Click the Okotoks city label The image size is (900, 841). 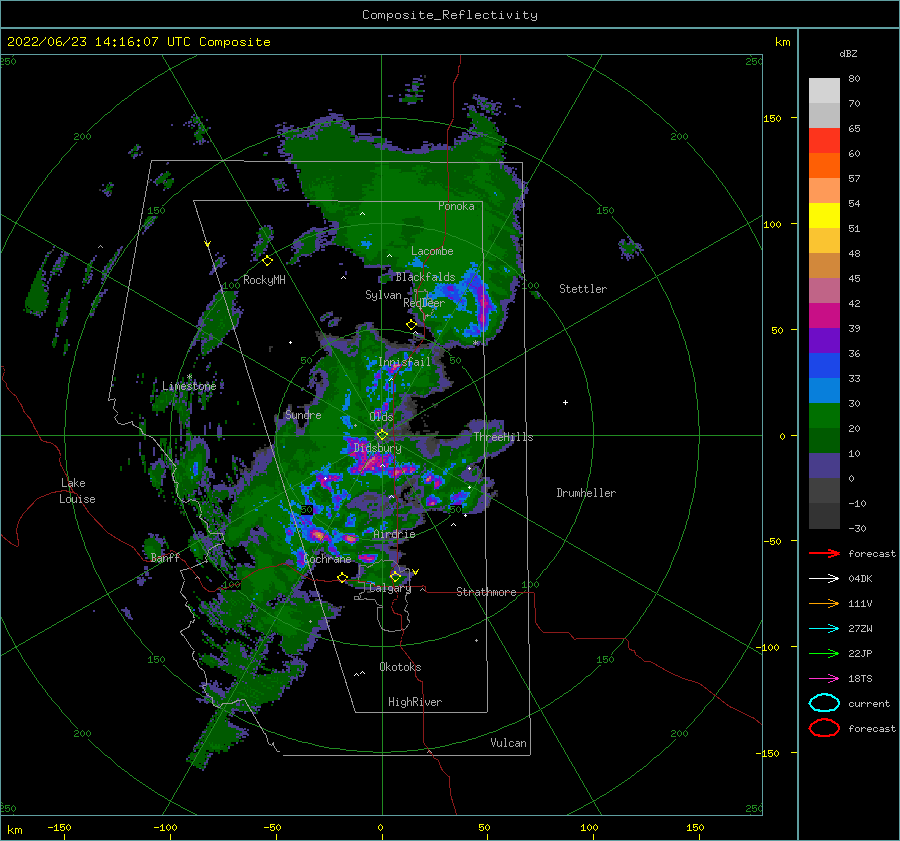(400, 667)
